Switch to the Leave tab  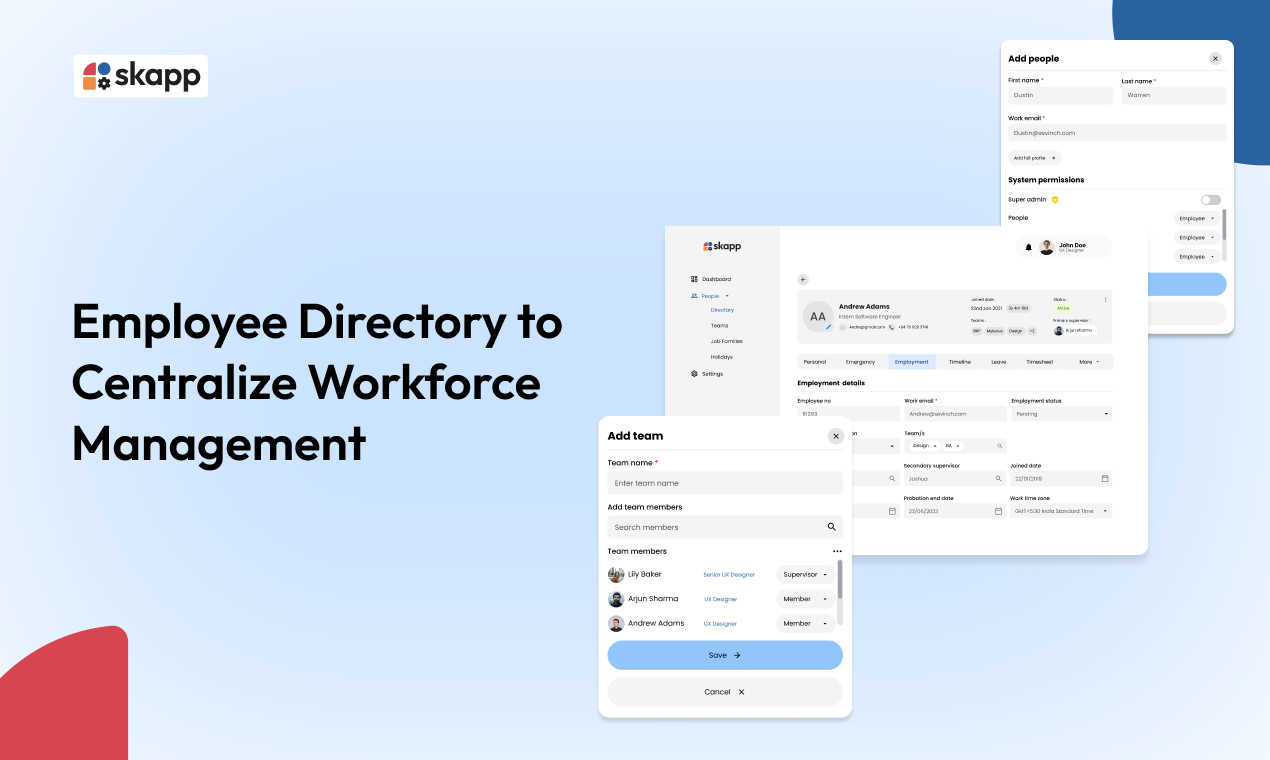click(999, 362)
